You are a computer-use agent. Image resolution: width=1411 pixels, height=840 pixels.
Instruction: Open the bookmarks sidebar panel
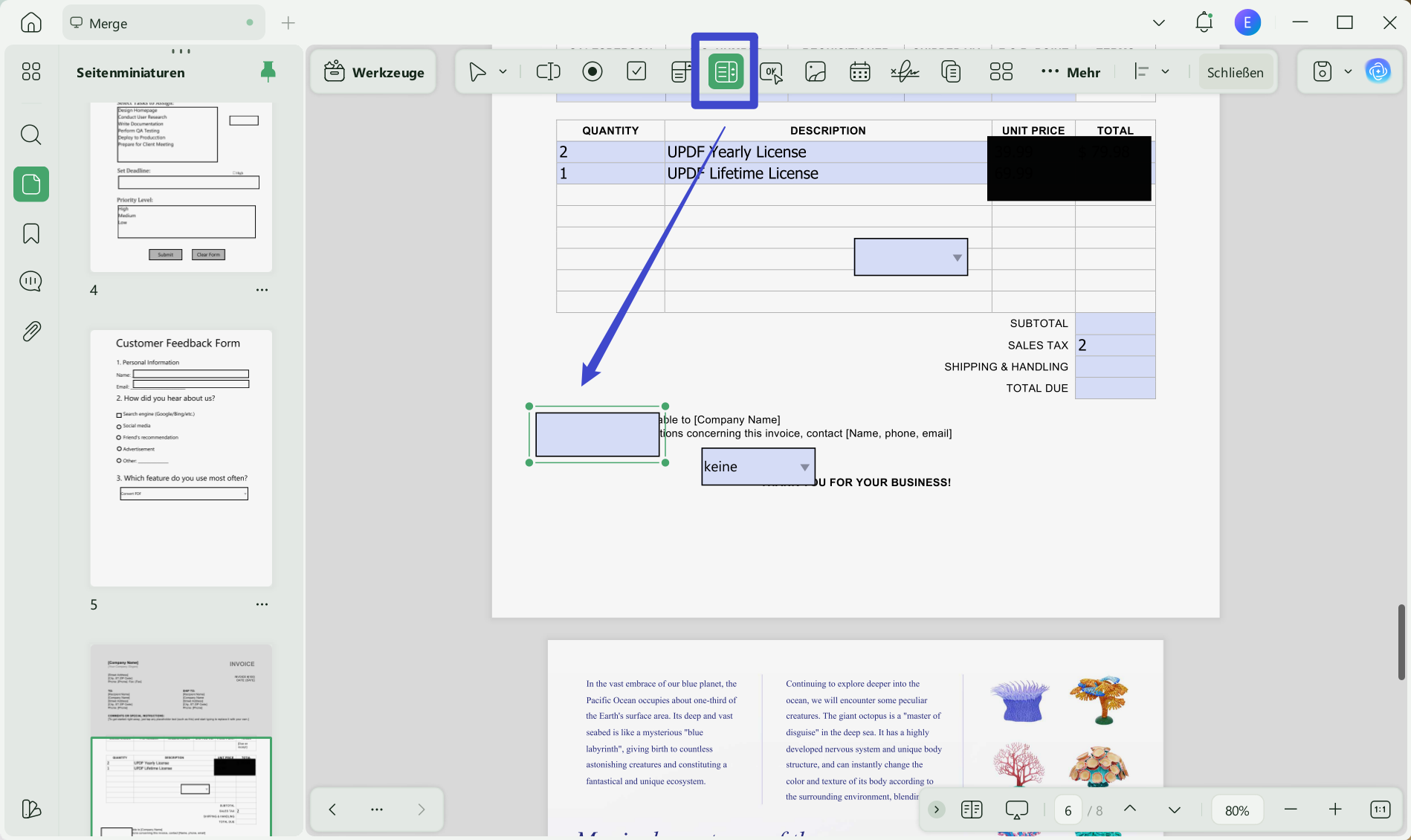[x=31, y=233]
